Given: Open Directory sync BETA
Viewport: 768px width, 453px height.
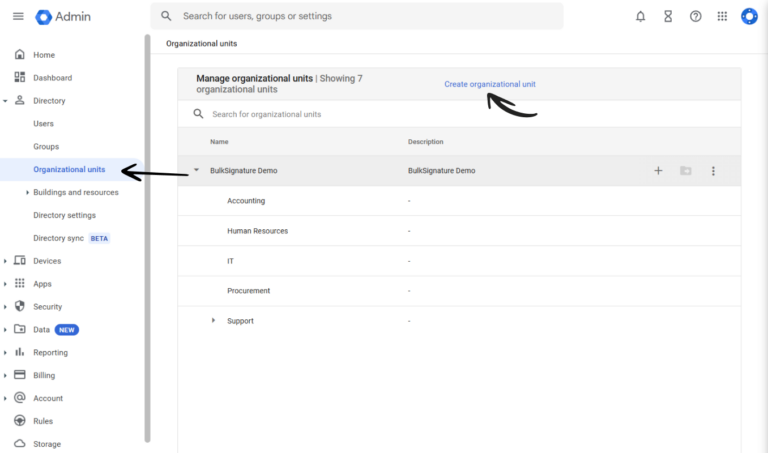Looking at the screenshot, I should pos(71,238).
